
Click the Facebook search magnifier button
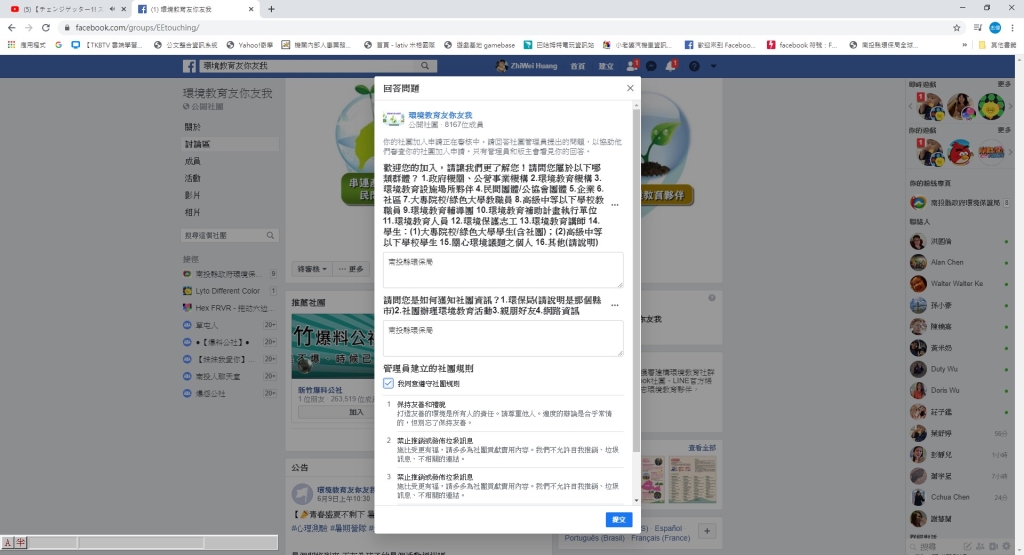click(x=425, y=66)
